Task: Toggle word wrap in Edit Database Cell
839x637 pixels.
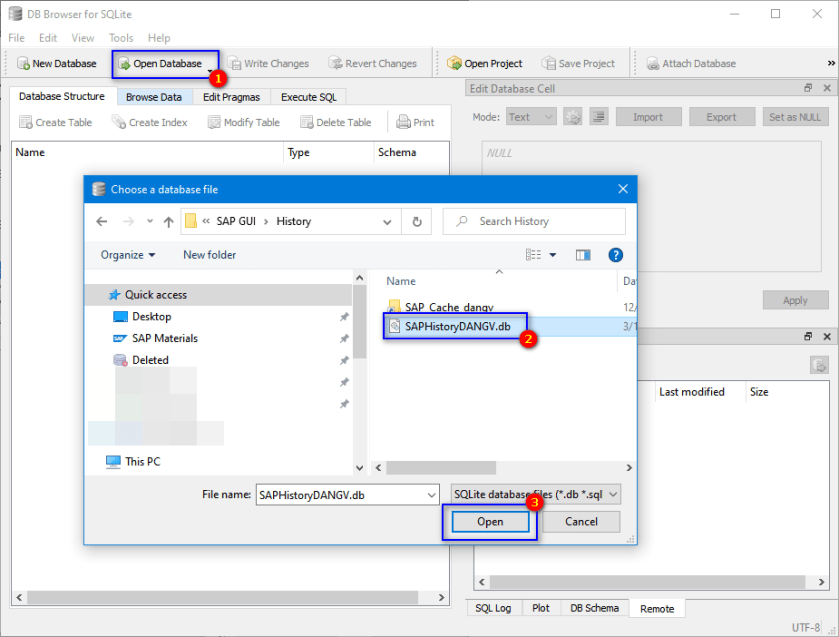Action: click(x=598, y=116)
